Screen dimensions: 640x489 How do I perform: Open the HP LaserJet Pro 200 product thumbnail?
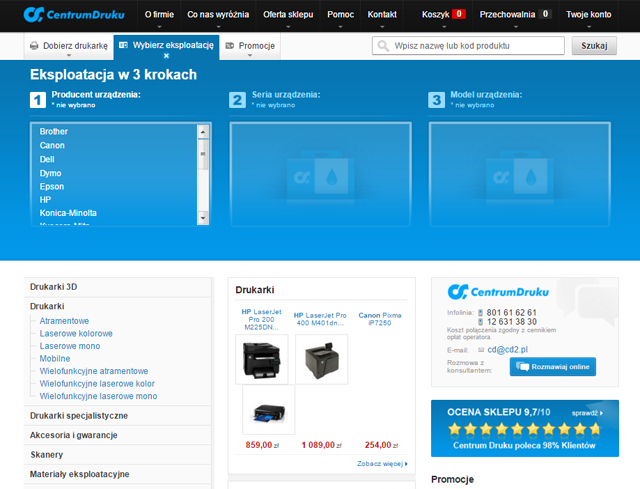tap(261, 359)
